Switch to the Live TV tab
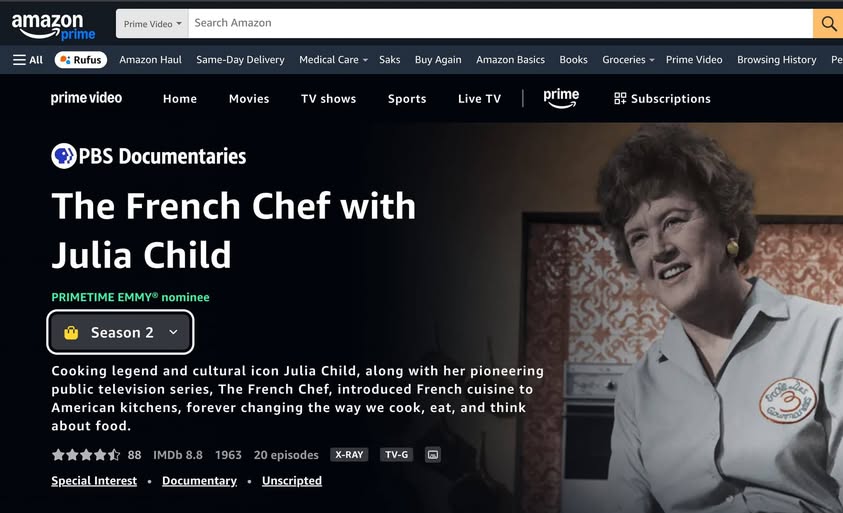The image size is (843, 513). 479,99
